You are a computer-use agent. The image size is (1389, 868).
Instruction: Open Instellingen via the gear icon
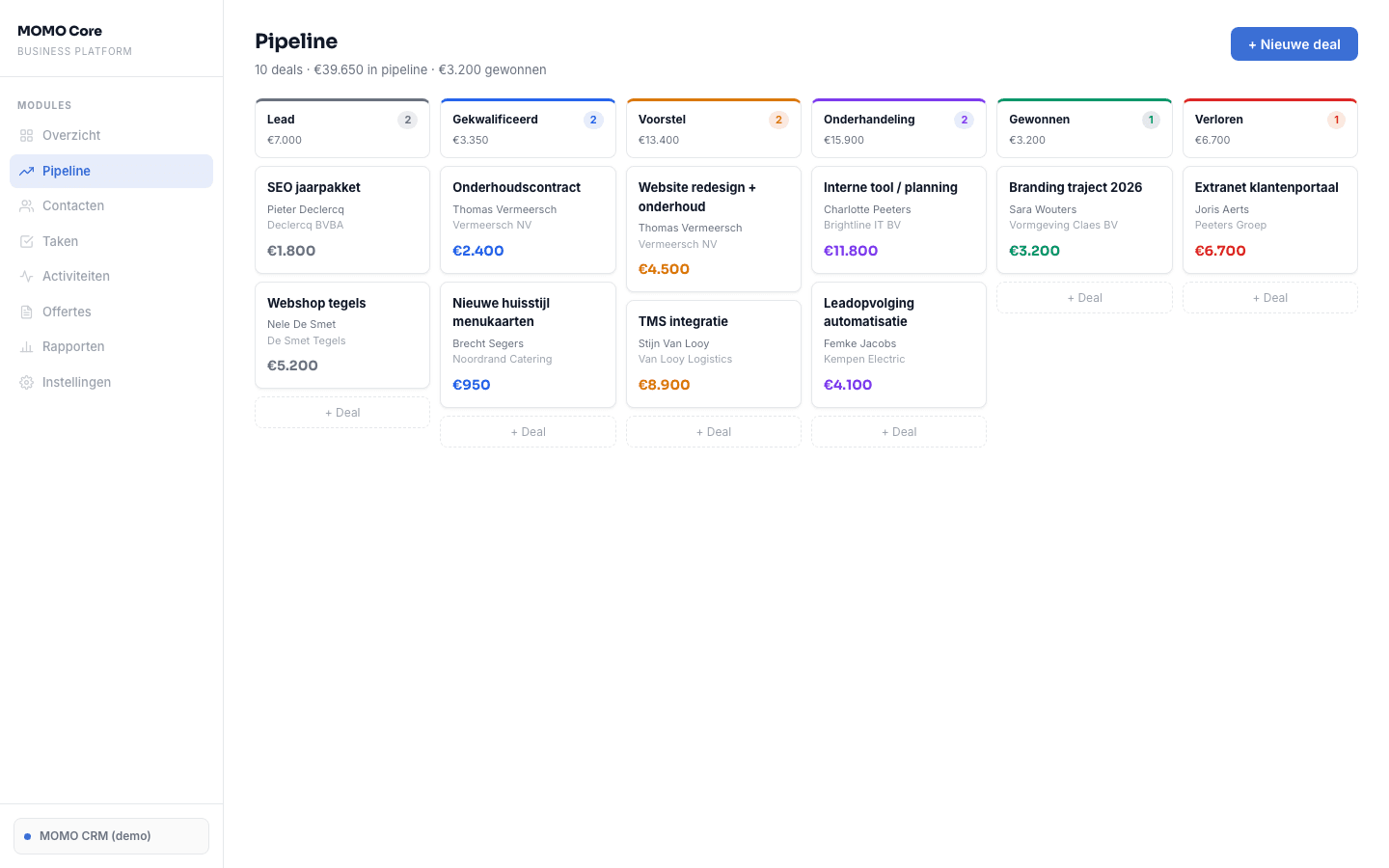(27, 382)
